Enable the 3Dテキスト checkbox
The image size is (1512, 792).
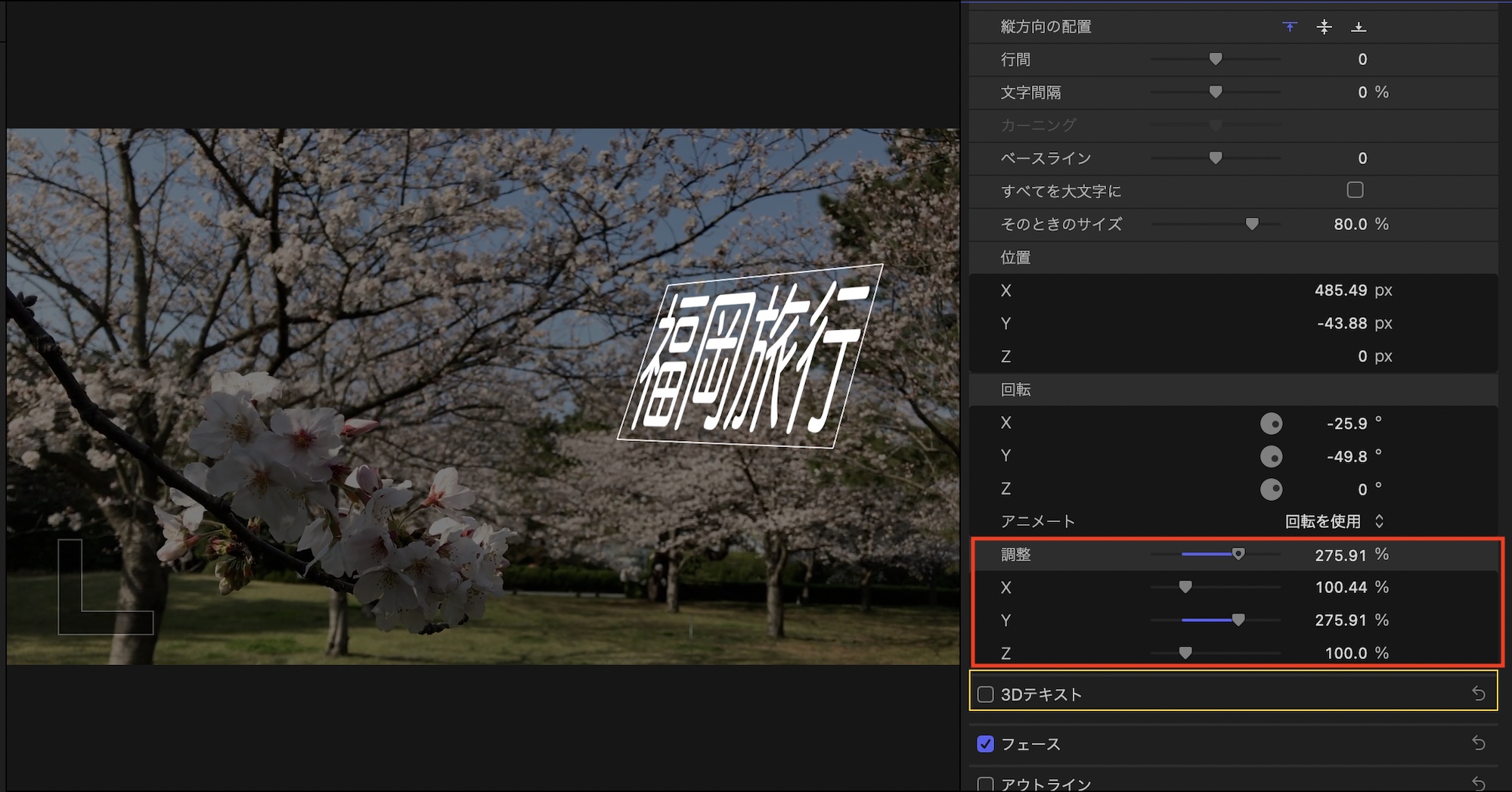click(x=986, y=694)
